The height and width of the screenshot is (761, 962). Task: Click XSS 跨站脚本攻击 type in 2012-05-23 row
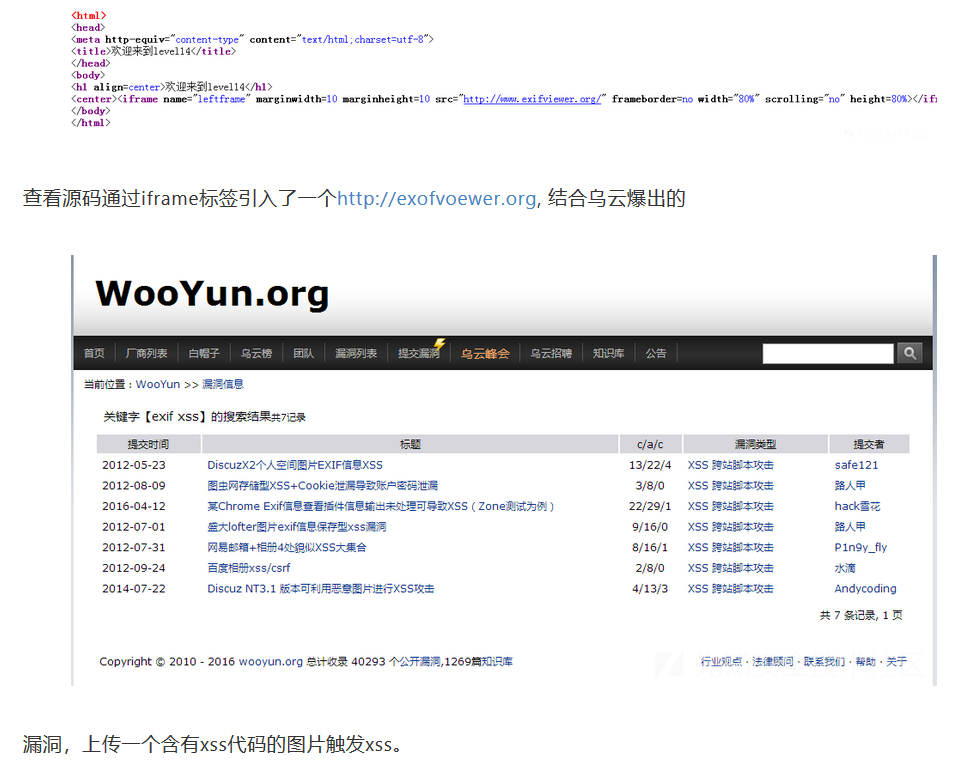(x=731, y=465)
